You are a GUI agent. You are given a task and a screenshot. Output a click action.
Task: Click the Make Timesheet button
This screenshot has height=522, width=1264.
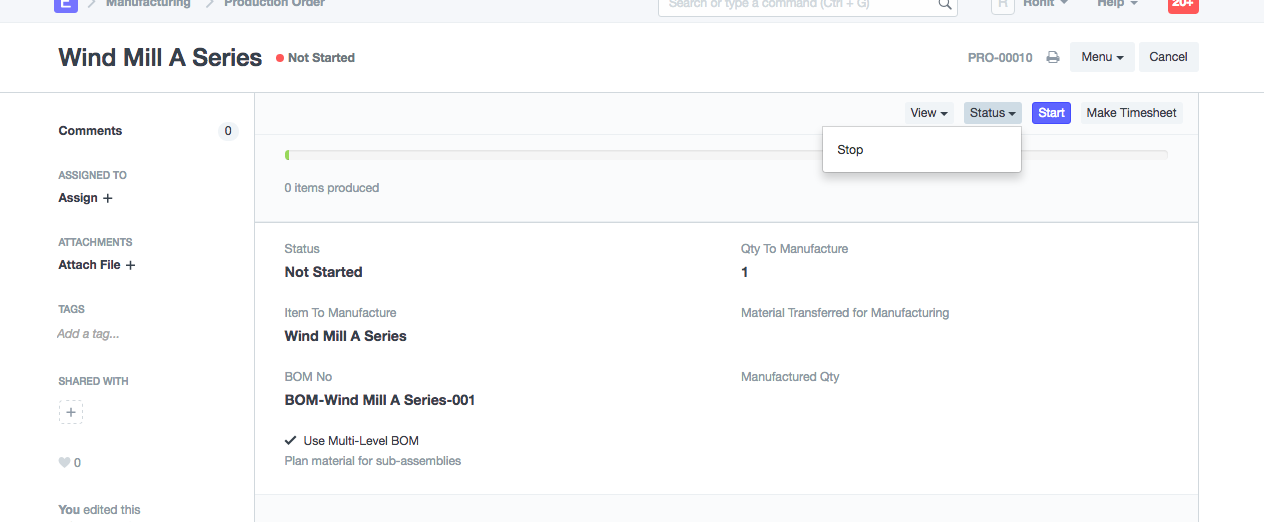click(1131, 113)
